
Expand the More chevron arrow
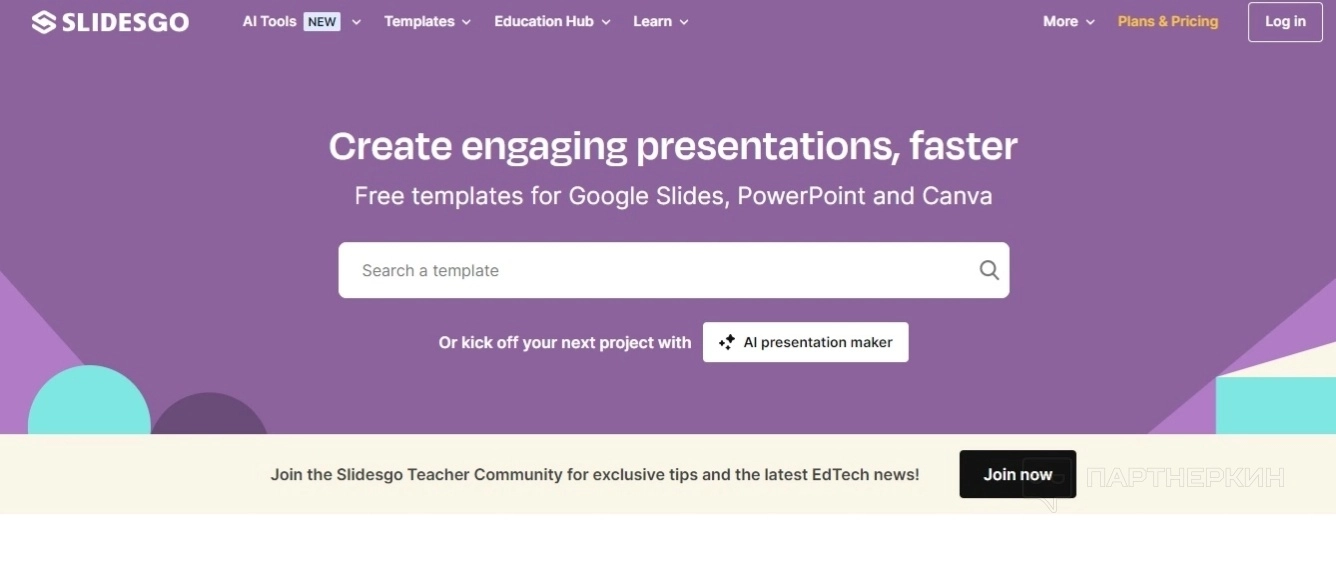pyautogui.click(x=1090, y=22)
